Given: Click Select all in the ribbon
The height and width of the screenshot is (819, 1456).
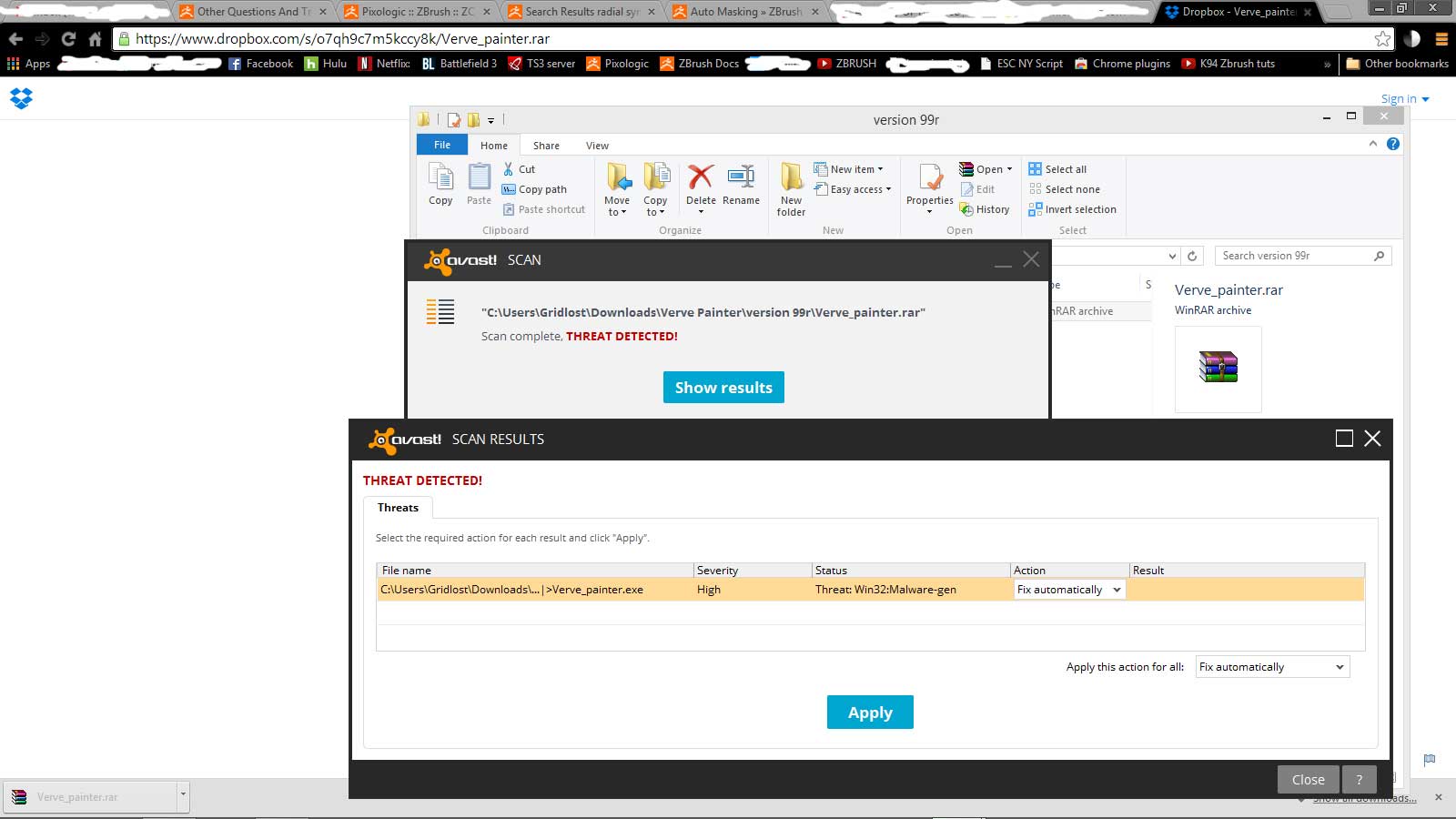Looking at the screenshot, I should coord(1057,169).
